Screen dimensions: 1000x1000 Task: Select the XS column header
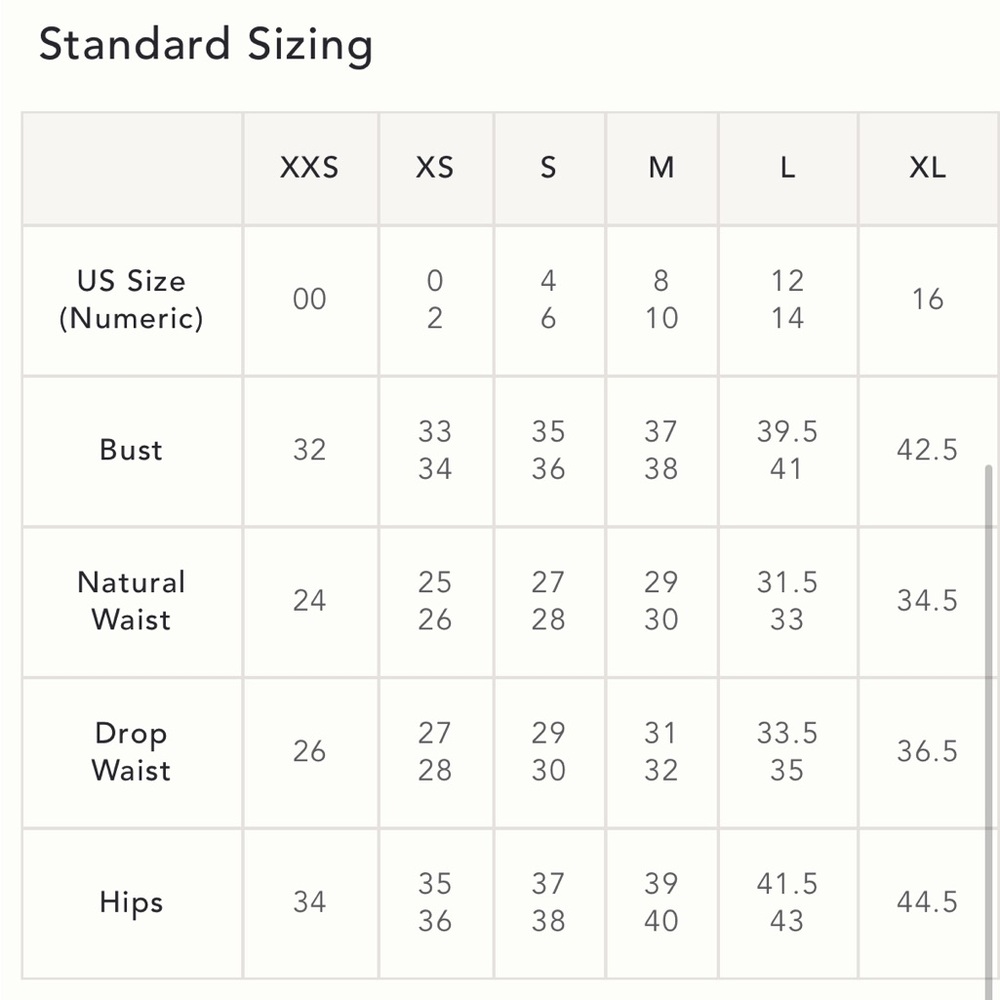(x=435, y=167)
